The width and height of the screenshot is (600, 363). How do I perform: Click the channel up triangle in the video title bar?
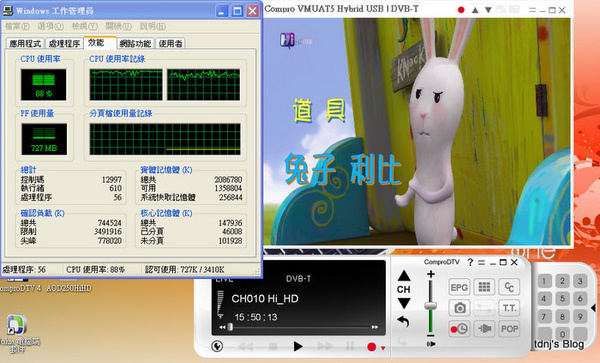coord(475,10)
